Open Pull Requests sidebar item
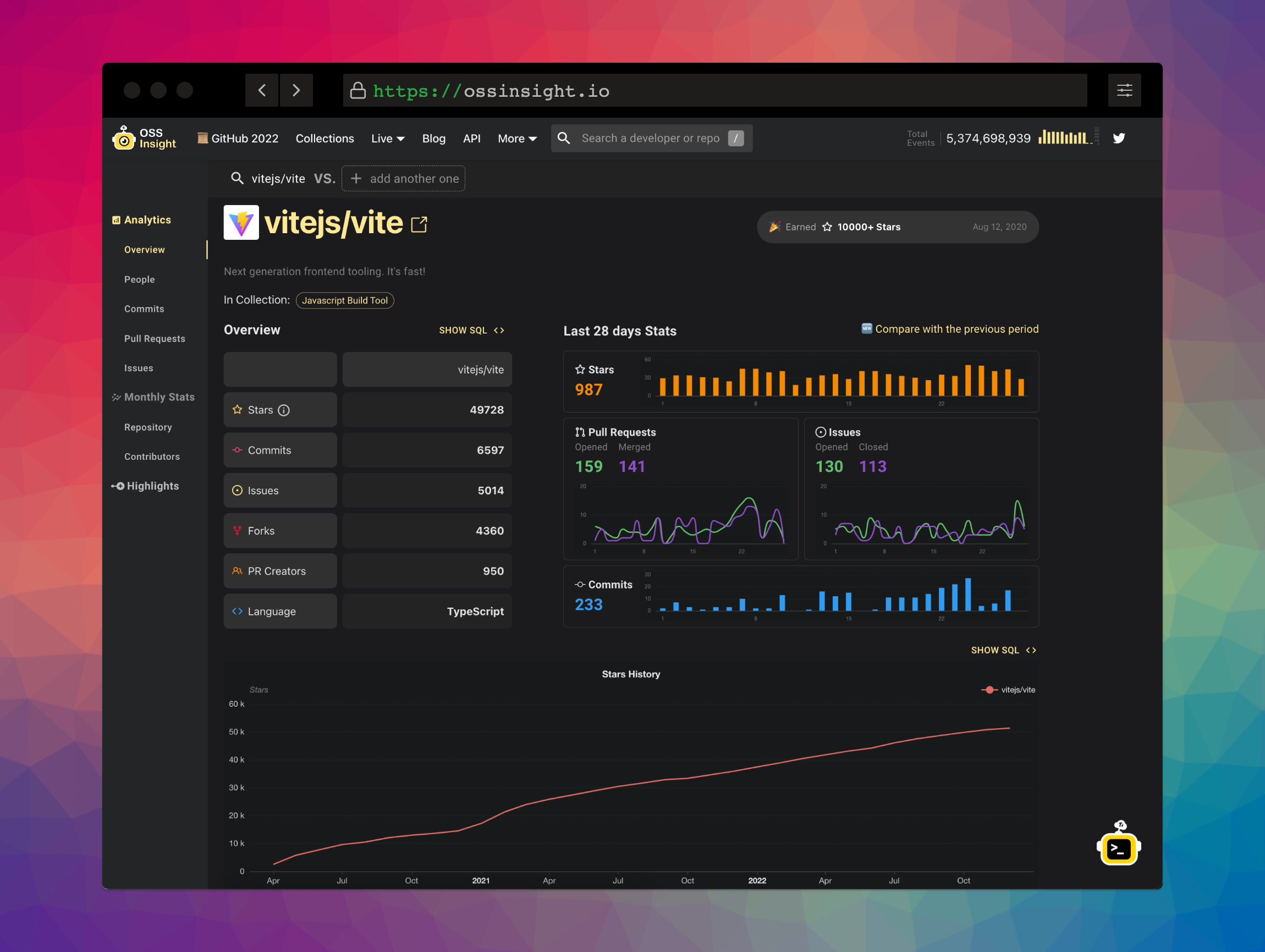Image resolution: width=1265 pixels, height=952 pixels. [155, 338]
